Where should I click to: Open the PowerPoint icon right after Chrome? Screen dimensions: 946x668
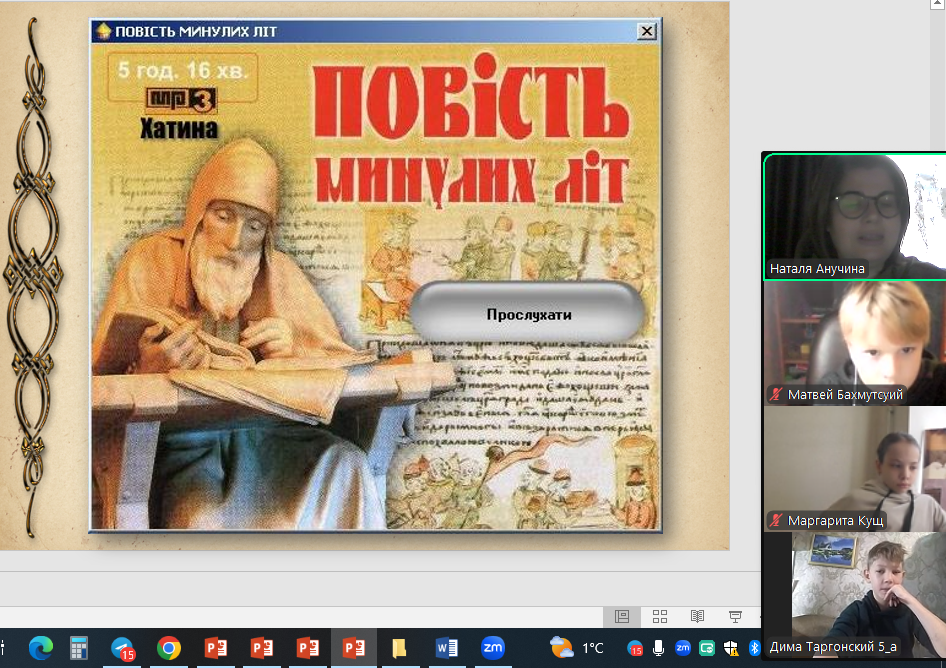215,648
